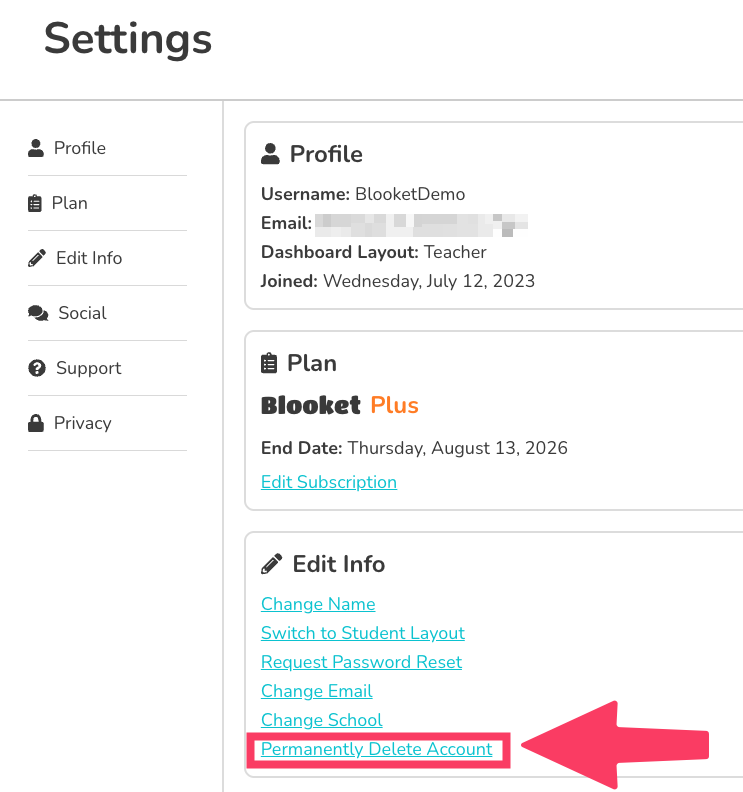The width and height of the screenshot is (743, 792).
Task: Click the pencil icon in Edit Info header
Action: click(x=271, y=564)
